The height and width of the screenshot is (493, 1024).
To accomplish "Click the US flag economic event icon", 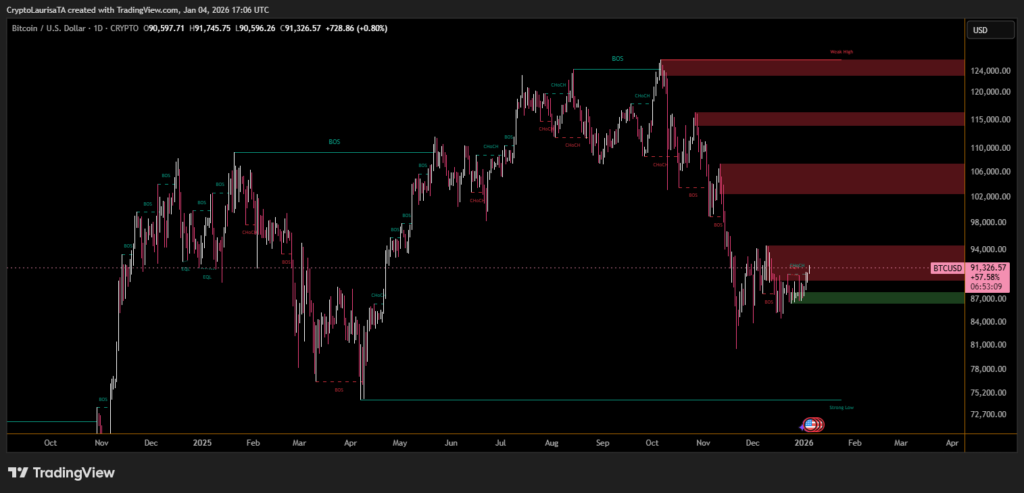I will [x=808, y=425].
